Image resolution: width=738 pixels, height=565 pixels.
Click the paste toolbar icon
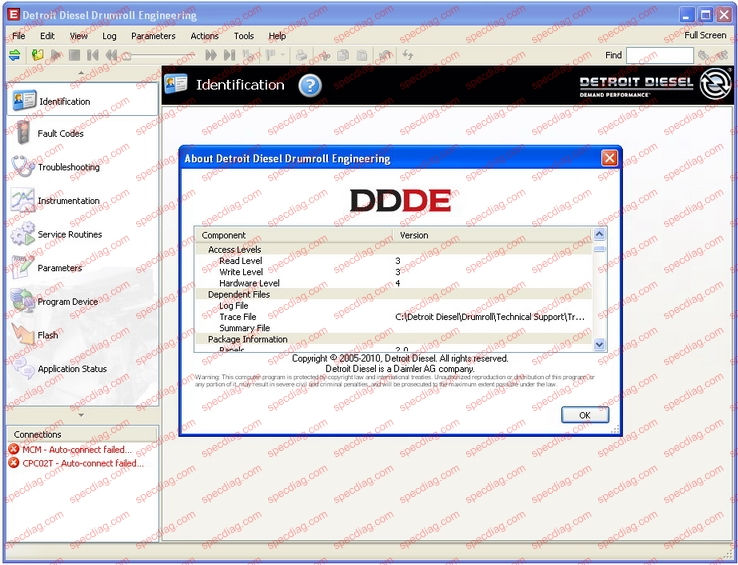pos(361,55)
